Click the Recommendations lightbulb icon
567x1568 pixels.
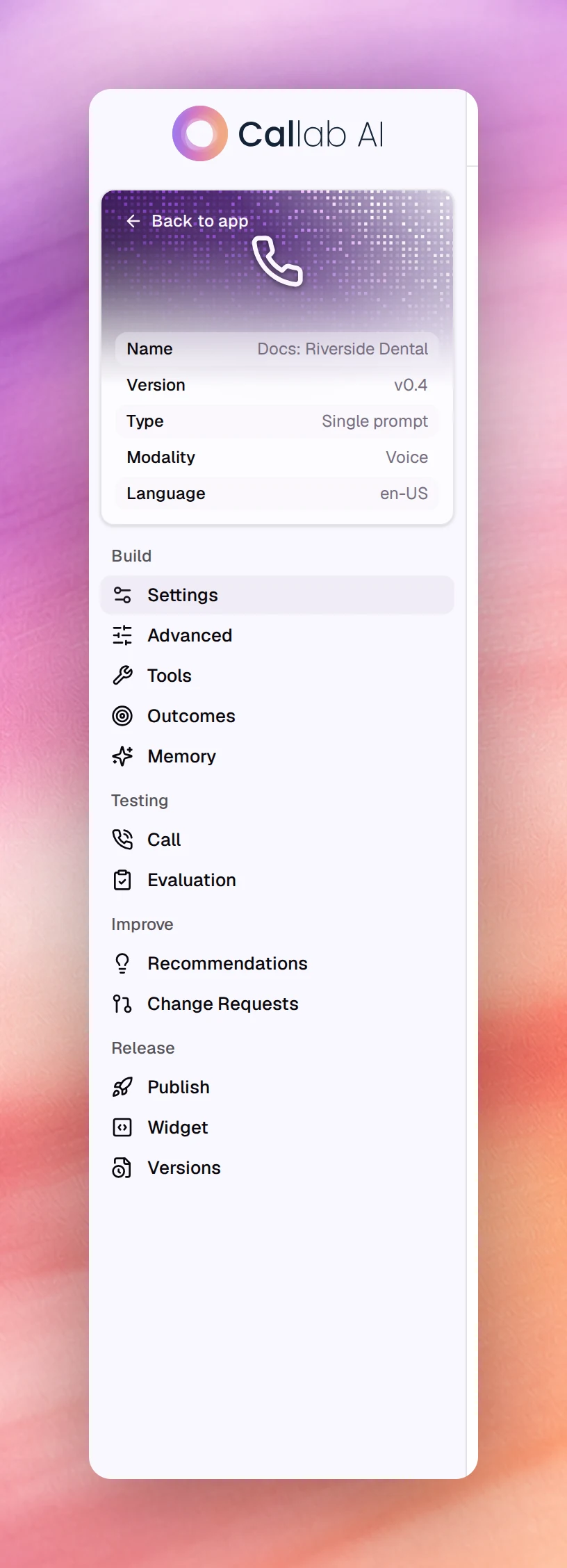tap(122, 963)
